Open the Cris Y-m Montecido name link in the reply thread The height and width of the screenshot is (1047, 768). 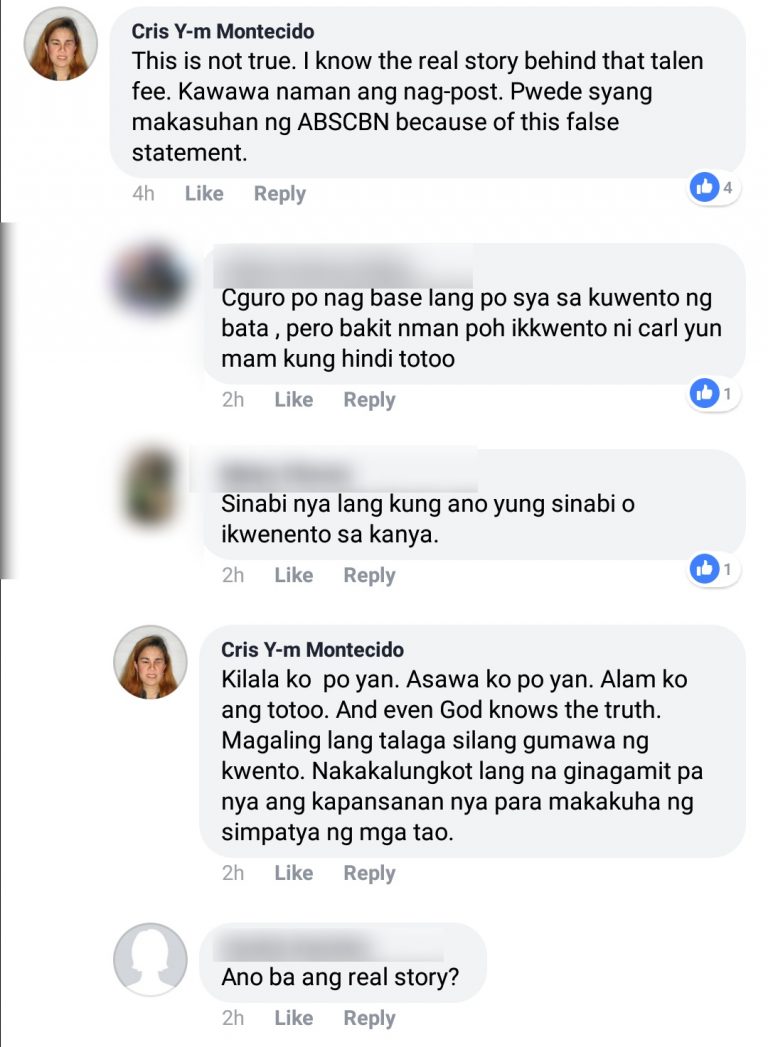pos(313,650)
